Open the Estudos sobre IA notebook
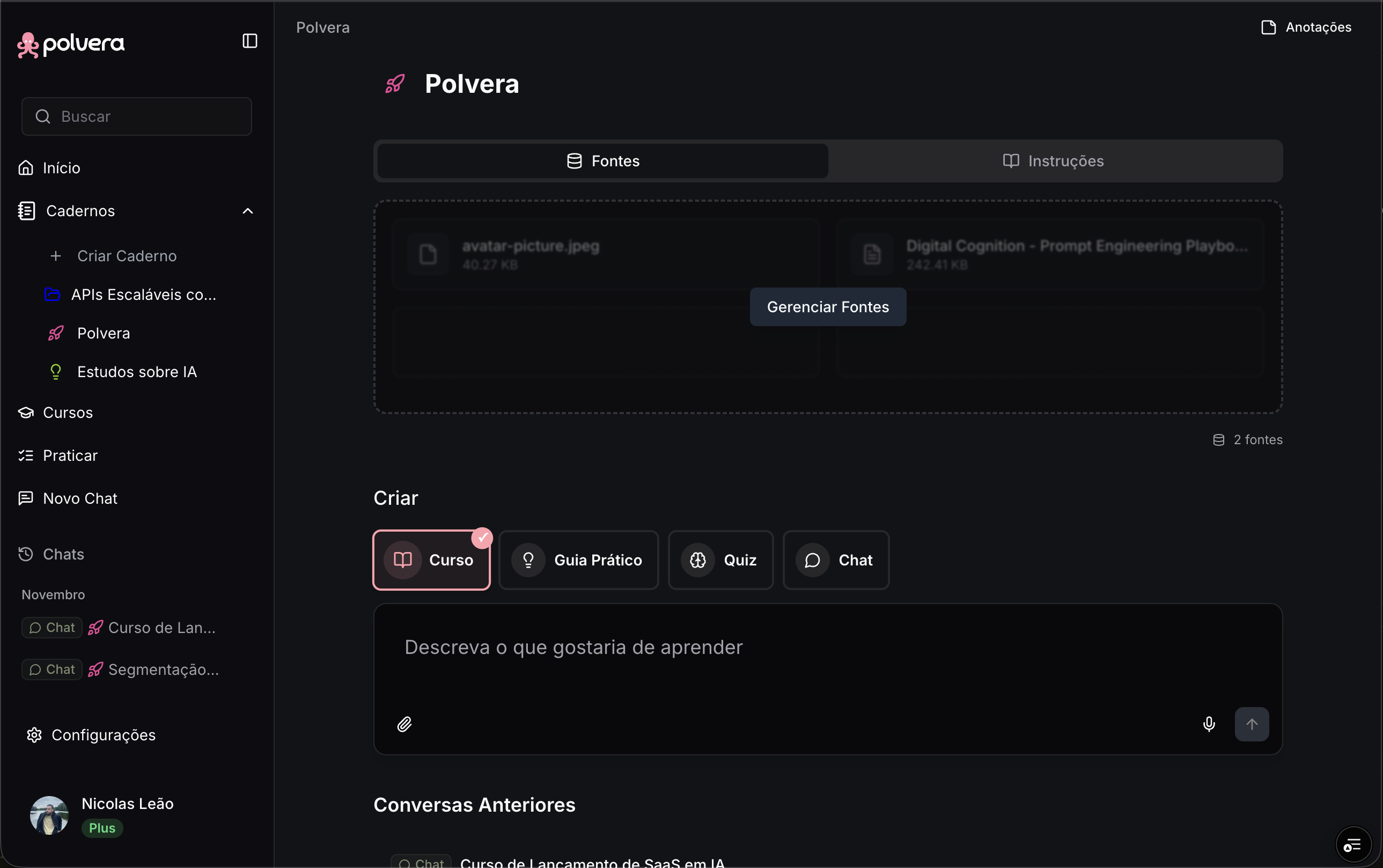Screen dimensions: 1383x868 [x=137, y=371]
